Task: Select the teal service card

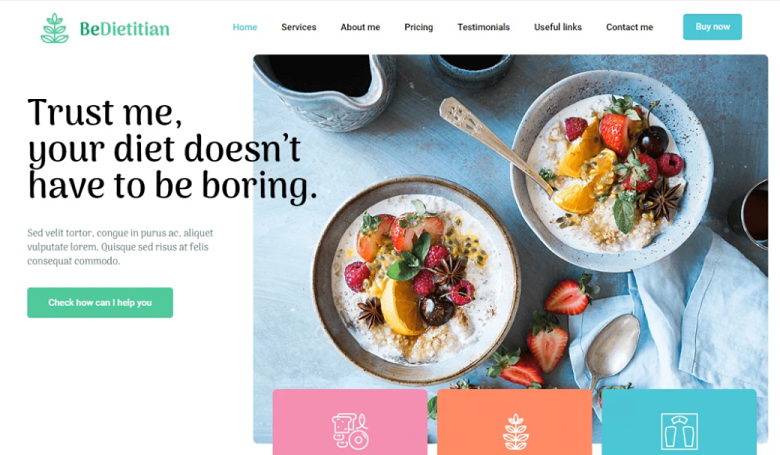Action: (x=679, y=422)
